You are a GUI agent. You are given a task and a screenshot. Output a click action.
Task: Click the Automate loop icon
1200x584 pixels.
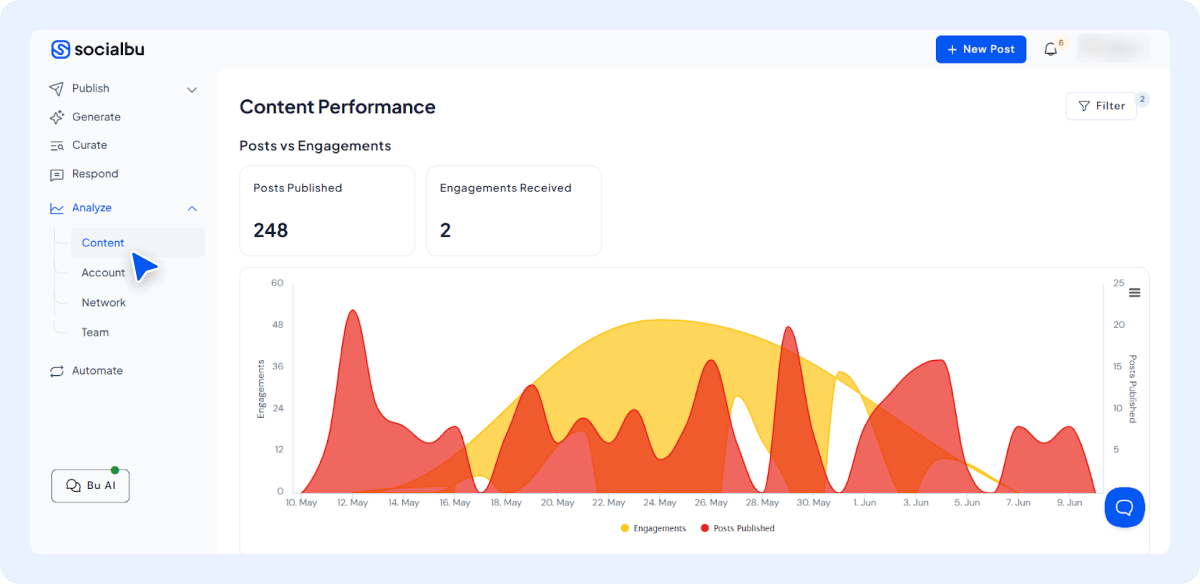[x=57, y=371]
